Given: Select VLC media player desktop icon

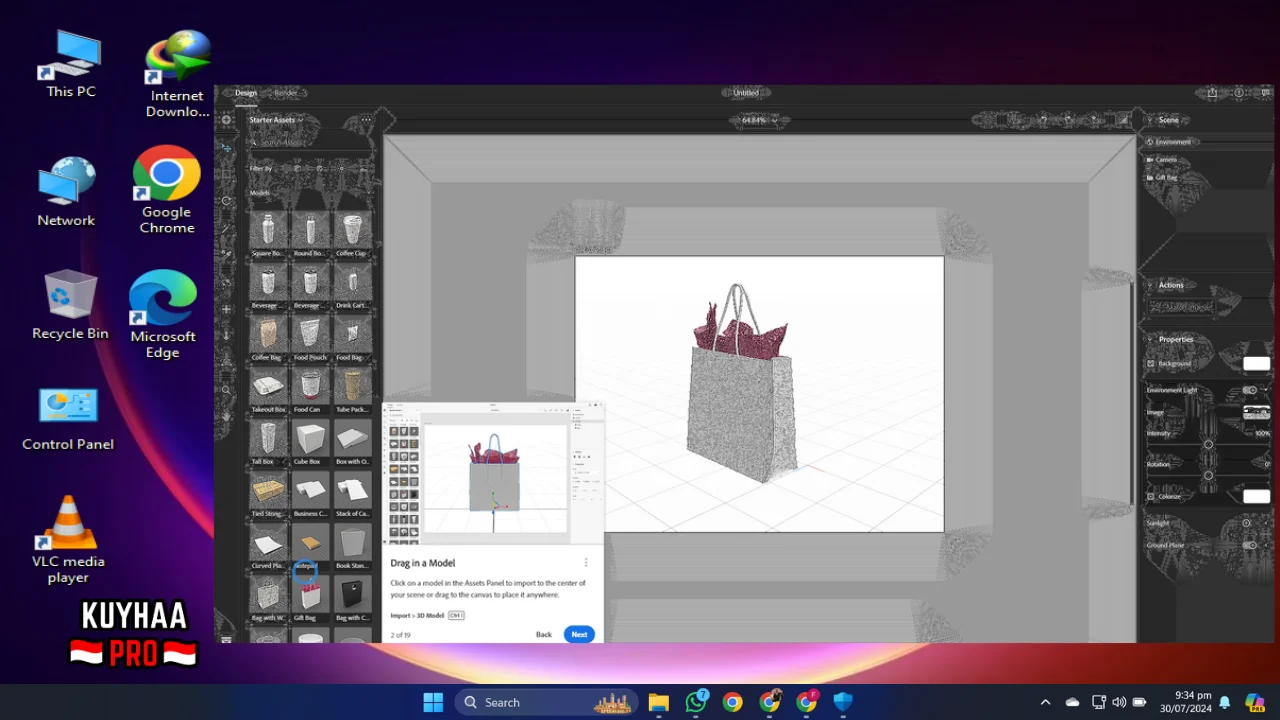Looking at the screenshot, I should [x=68, y=540].
